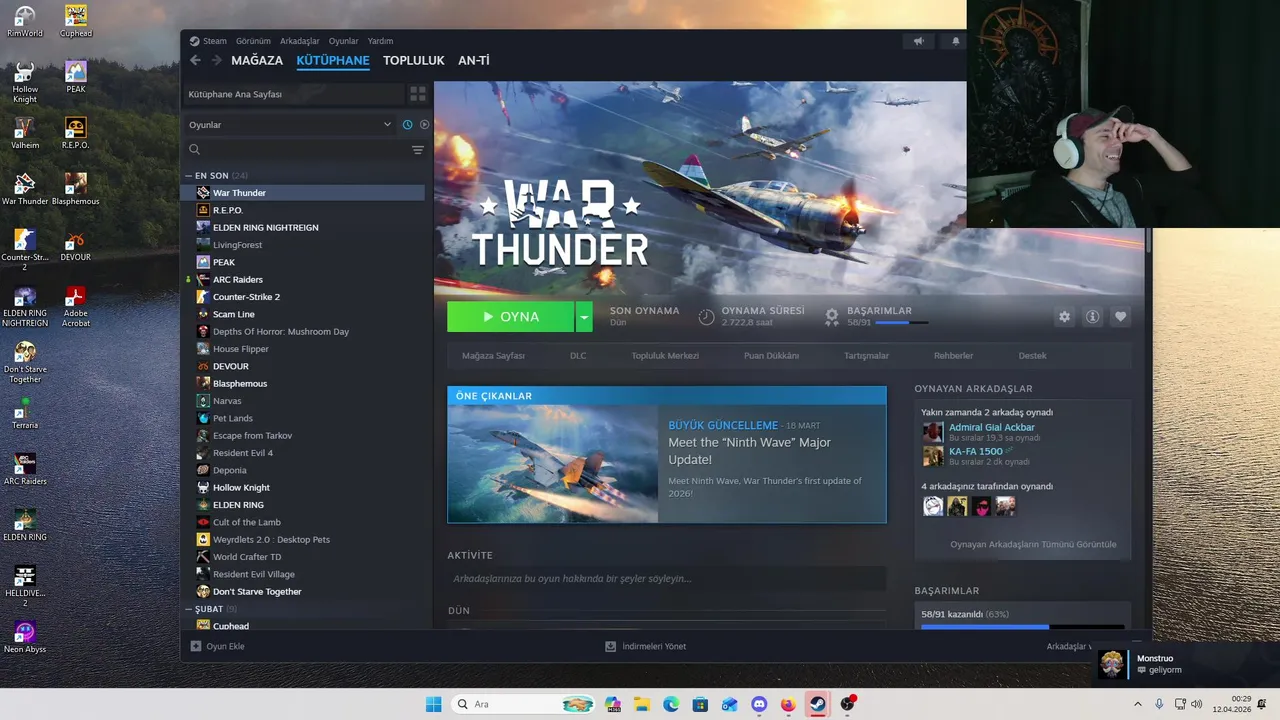Switch to the TOPLULUK tab

point(414,61)
